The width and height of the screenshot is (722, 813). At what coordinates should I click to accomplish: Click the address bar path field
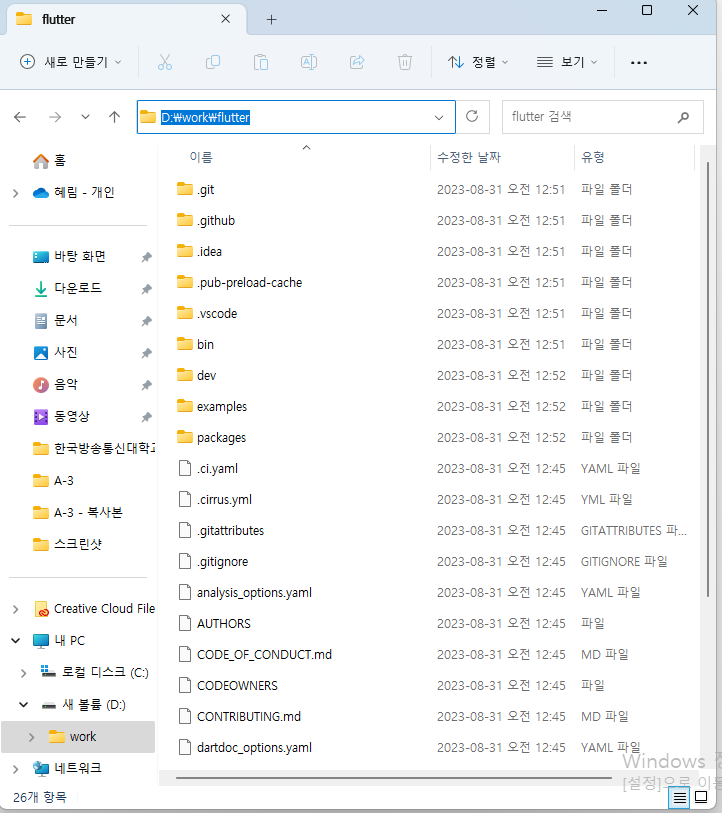296,117
